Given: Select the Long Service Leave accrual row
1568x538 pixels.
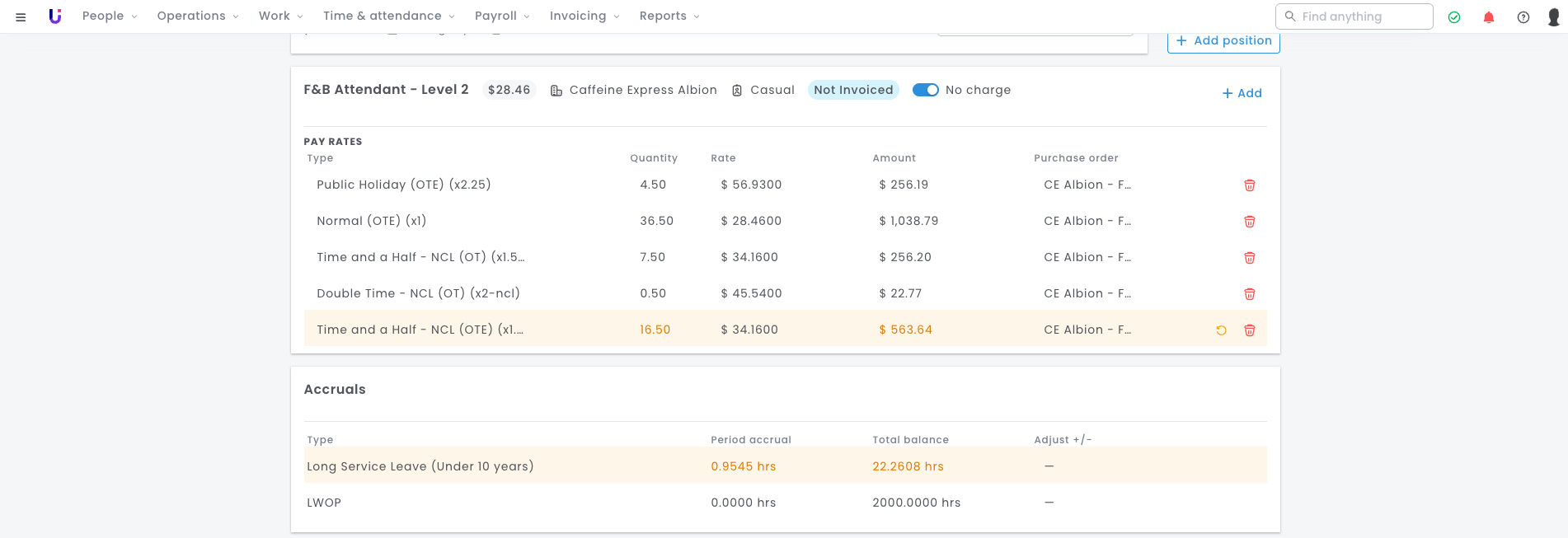Looking at the screenshot, I should 785,465.
